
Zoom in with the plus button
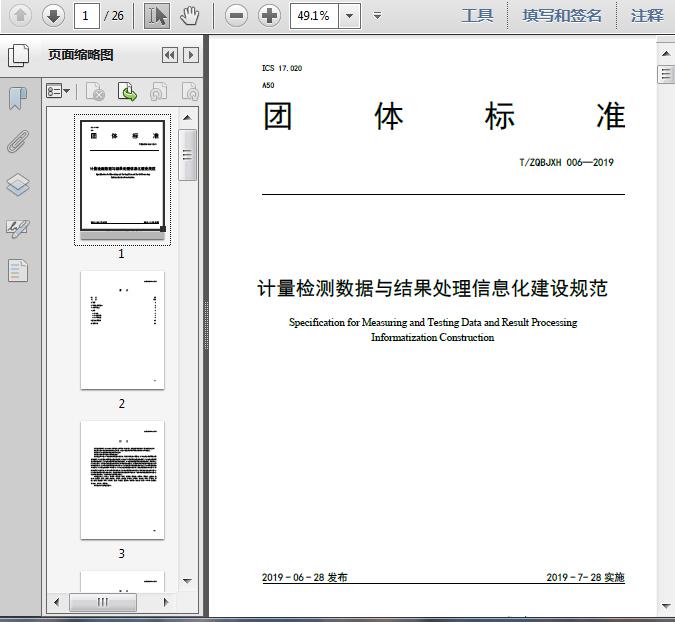269,15
